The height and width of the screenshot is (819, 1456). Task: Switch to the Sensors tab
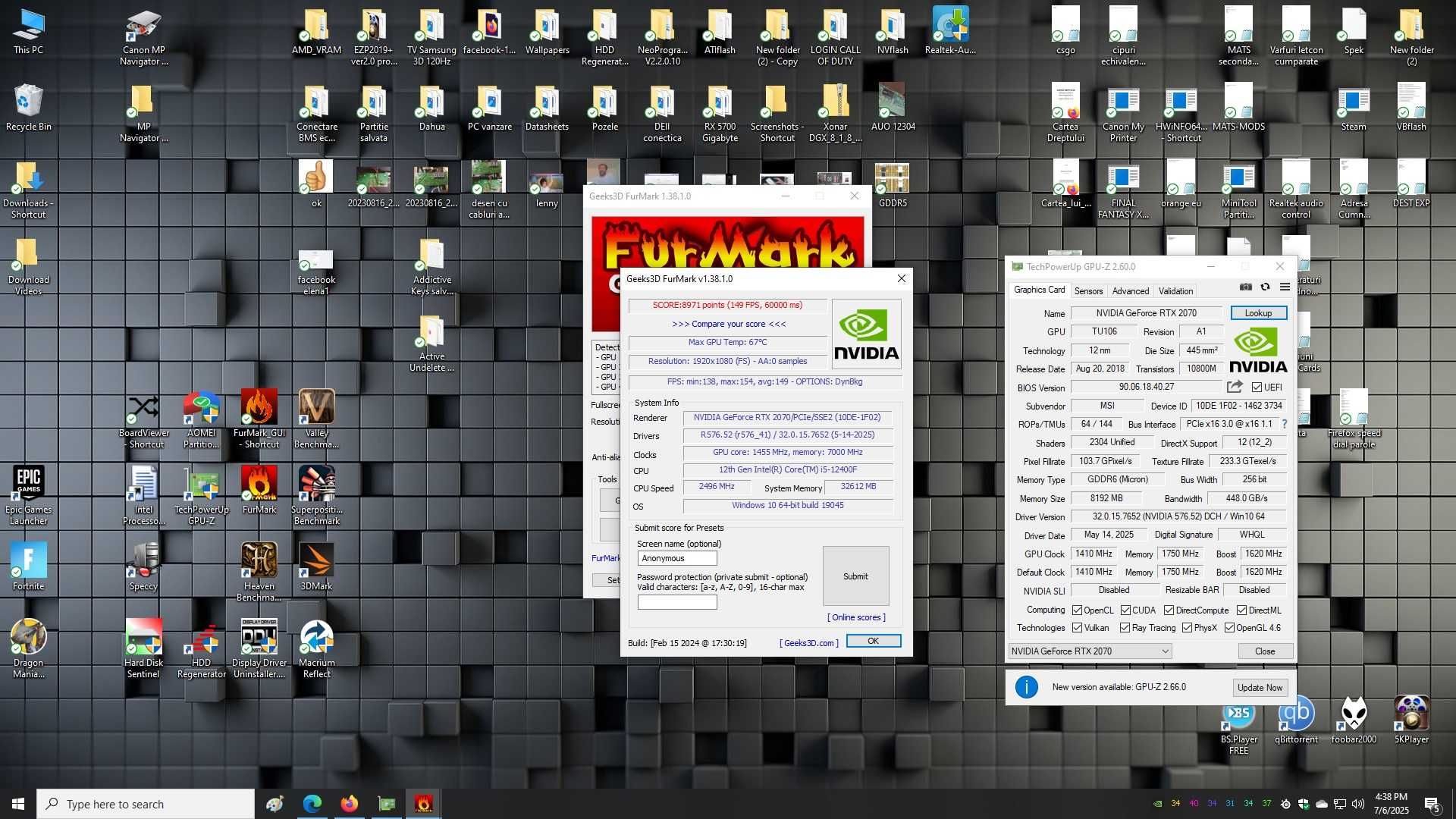point(1088,291)
